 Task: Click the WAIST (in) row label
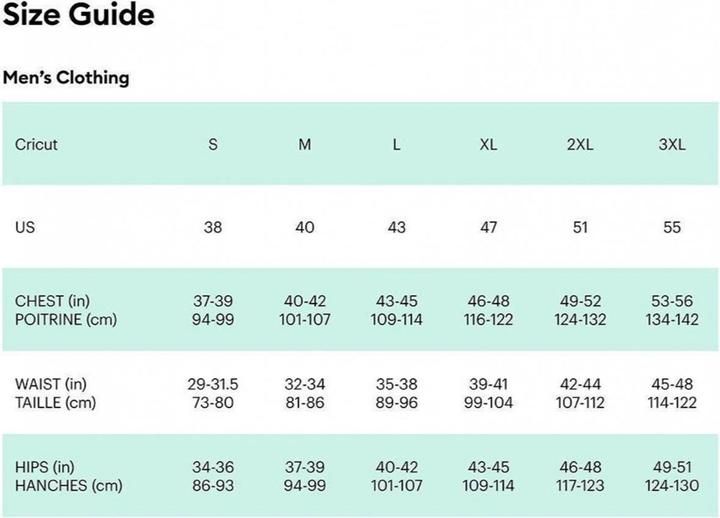coord(51,384)
